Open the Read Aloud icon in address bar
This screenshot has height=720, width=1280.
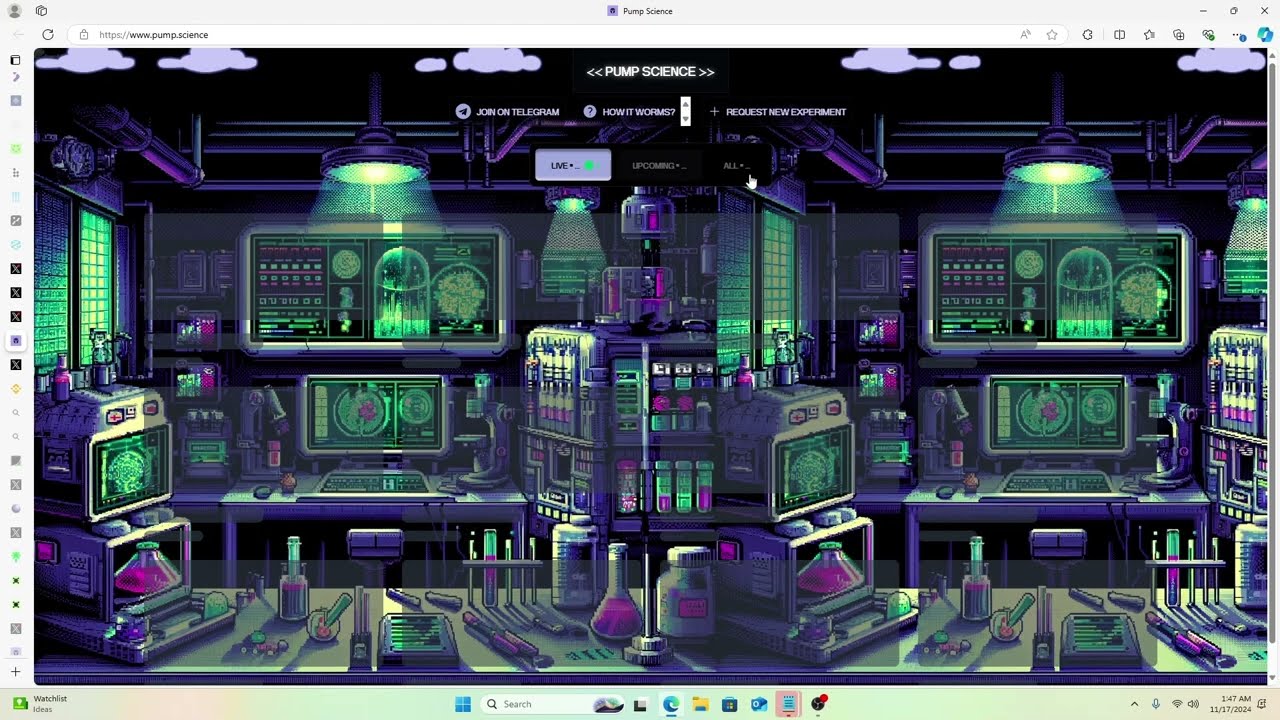1025,35
